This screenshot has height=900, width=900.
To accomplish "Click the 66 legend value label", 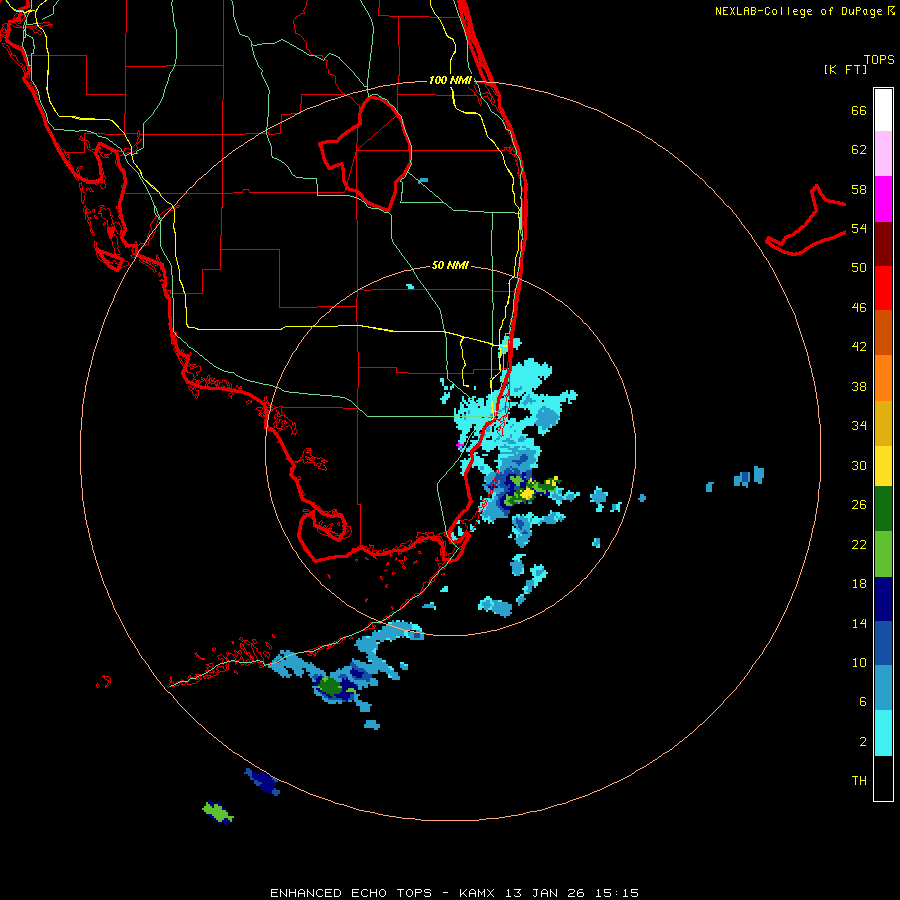I will coord(859,111).
